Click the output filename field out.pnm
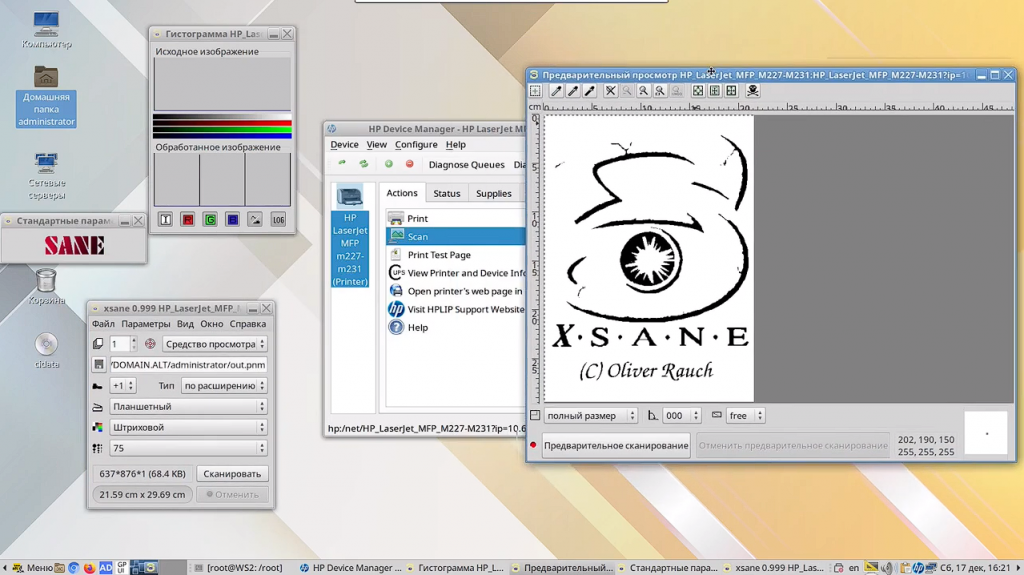This screenshot has height=575, width=1024. 188,365
